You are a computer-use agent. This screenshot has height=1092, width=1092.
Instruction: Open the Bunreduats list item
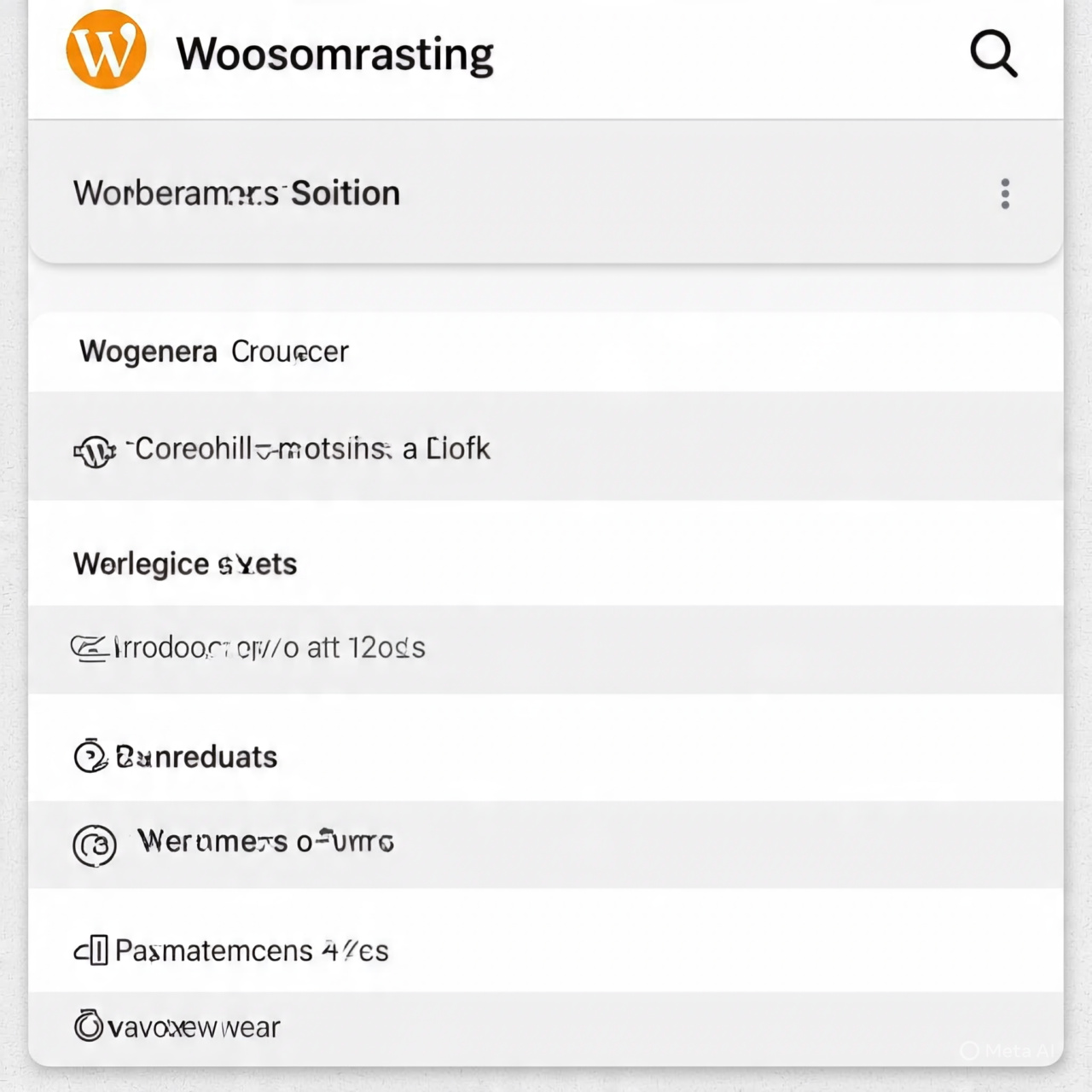click(196, 757)
